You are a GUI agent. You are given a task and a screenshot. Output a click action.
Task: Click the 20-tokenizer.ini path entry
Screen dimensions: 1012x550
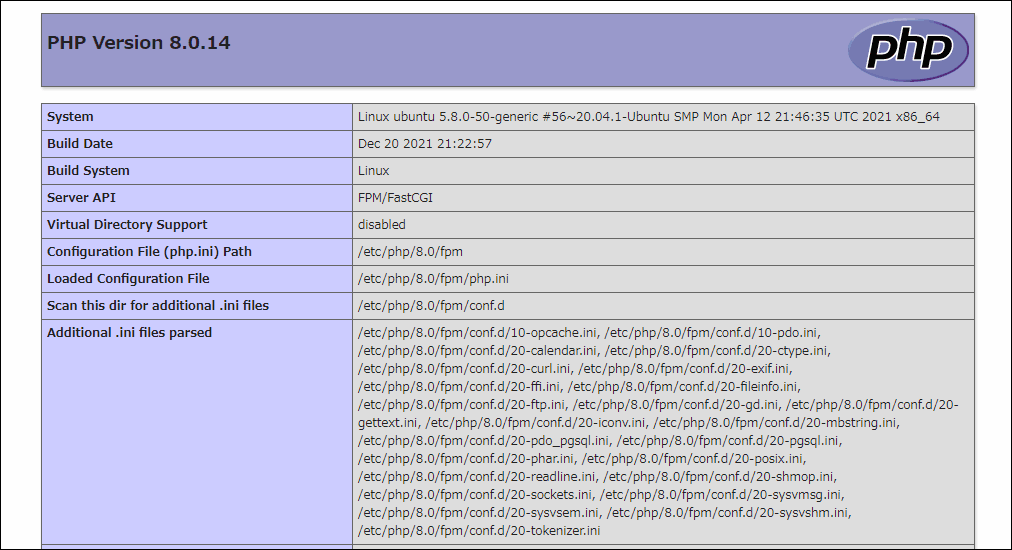point(479,531)
